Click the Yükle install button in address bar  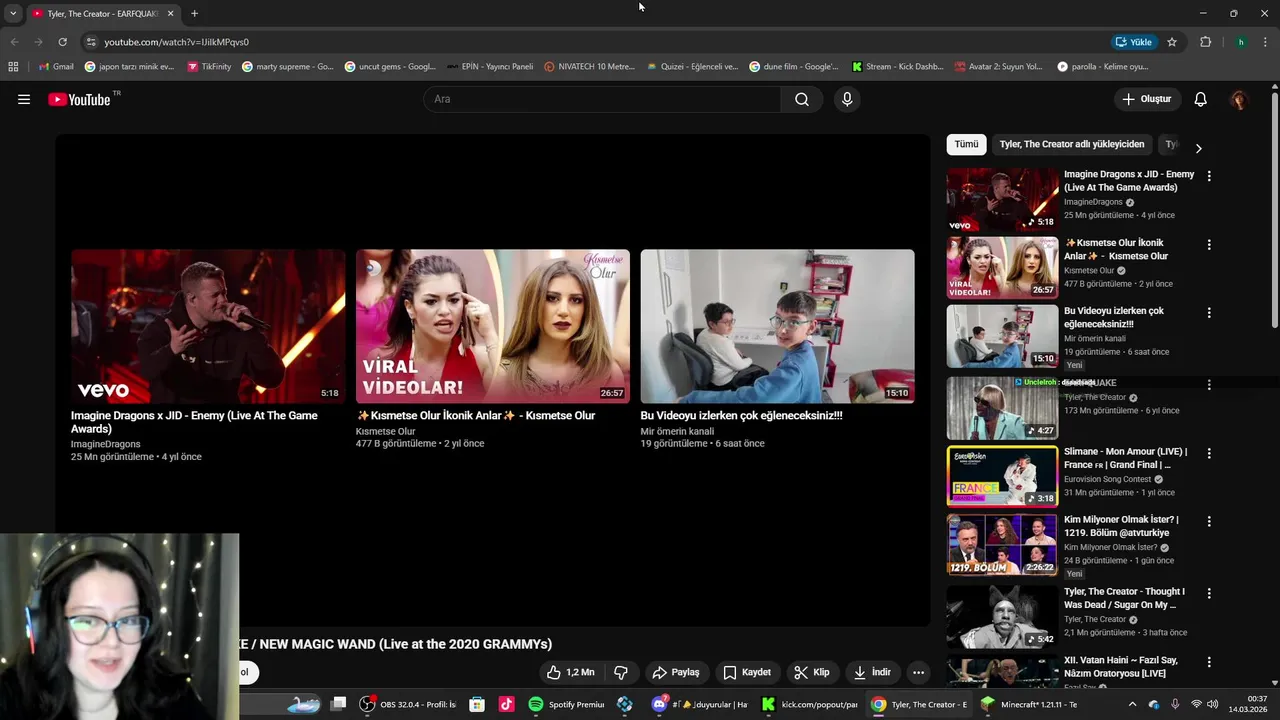[x=1134, y=42]
